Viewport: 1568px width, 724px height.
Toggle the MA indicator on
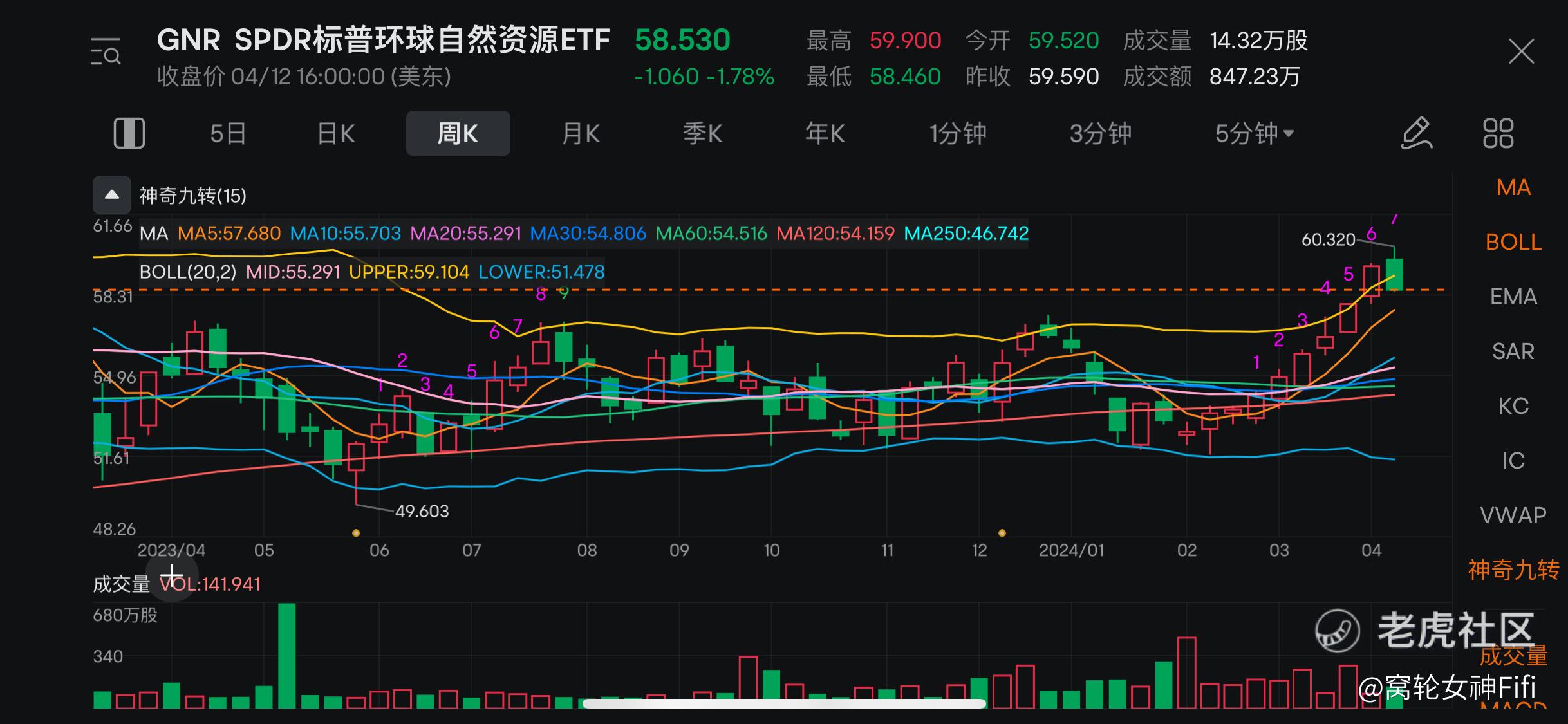(1513, 187)
